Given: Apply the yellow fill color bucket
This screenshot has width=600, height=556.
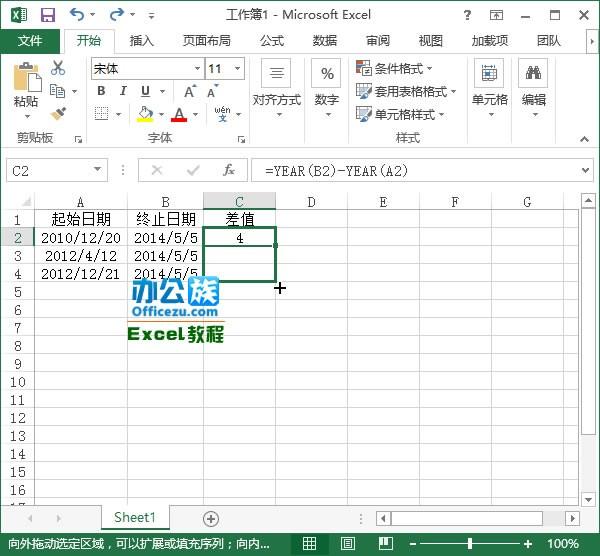Looking at the screenshot, I should pyautogui.click(x=145, y=114).
